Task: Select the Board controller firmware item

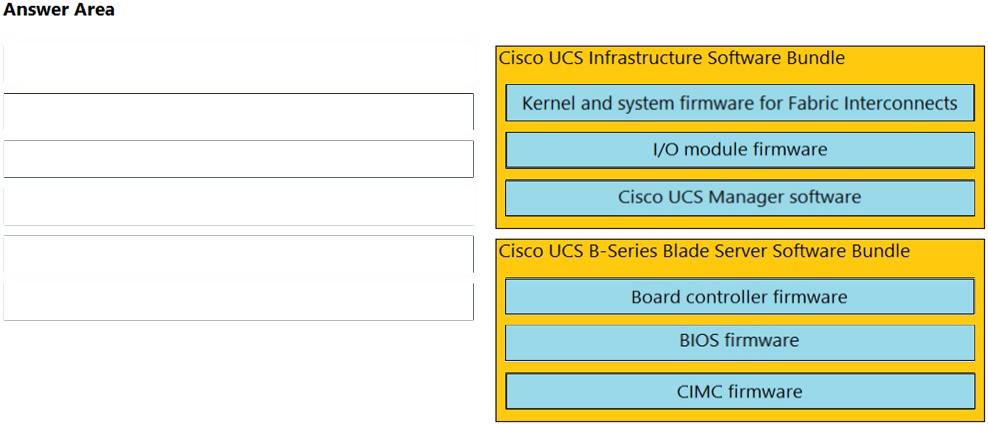Action: [739, 297]
